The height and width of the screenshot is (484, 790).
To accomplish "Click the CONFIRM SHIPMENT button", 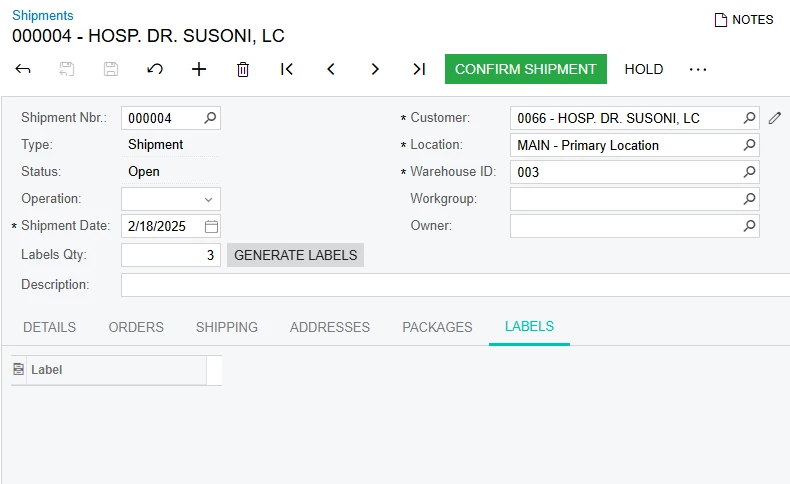I will coord(525,69).
